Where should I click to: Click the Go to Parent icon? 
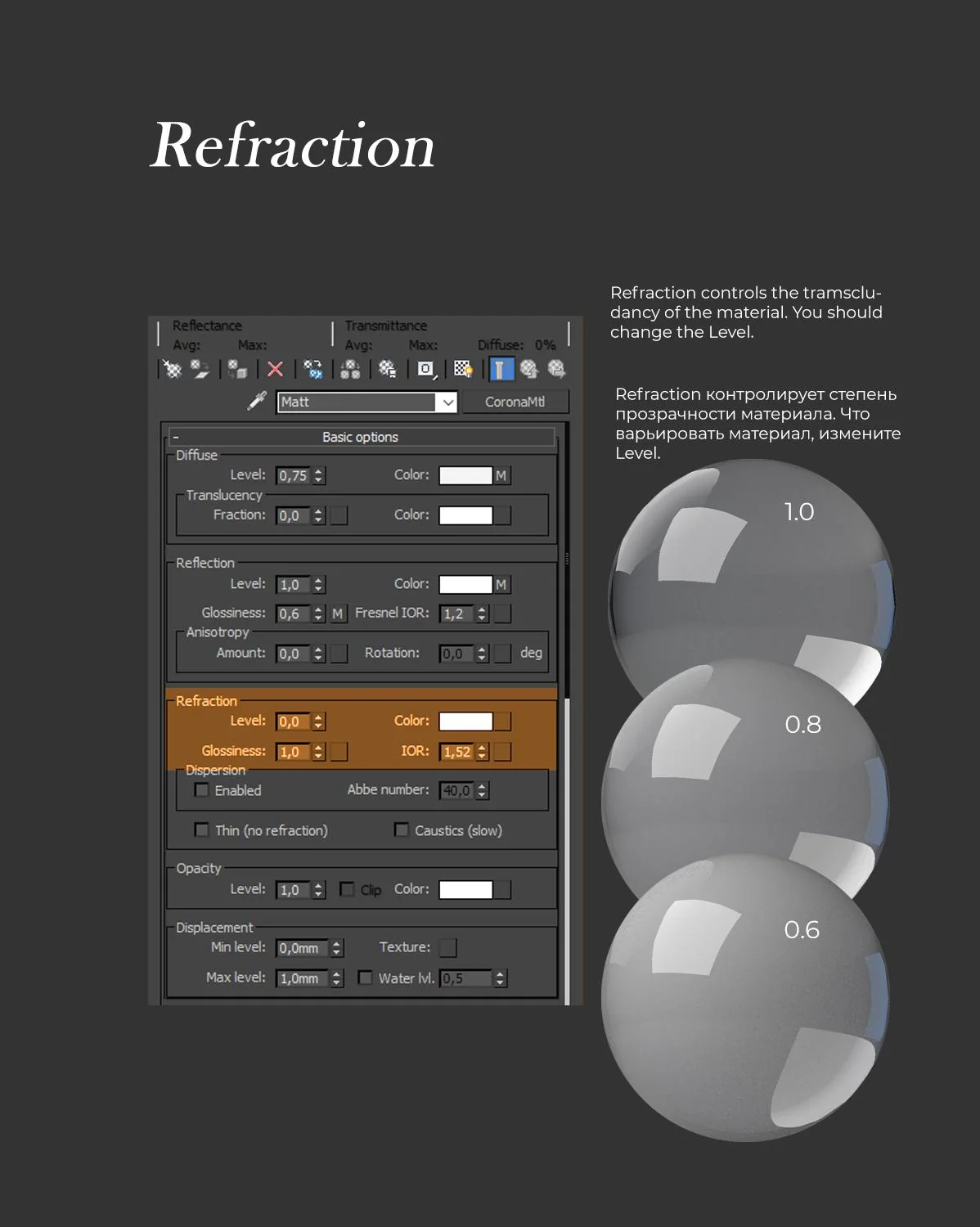[529, 369]
